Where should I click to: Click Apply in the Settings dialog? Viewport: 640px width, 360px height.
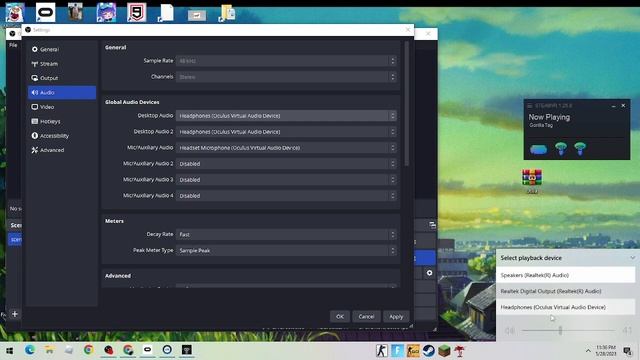[396, 317]
